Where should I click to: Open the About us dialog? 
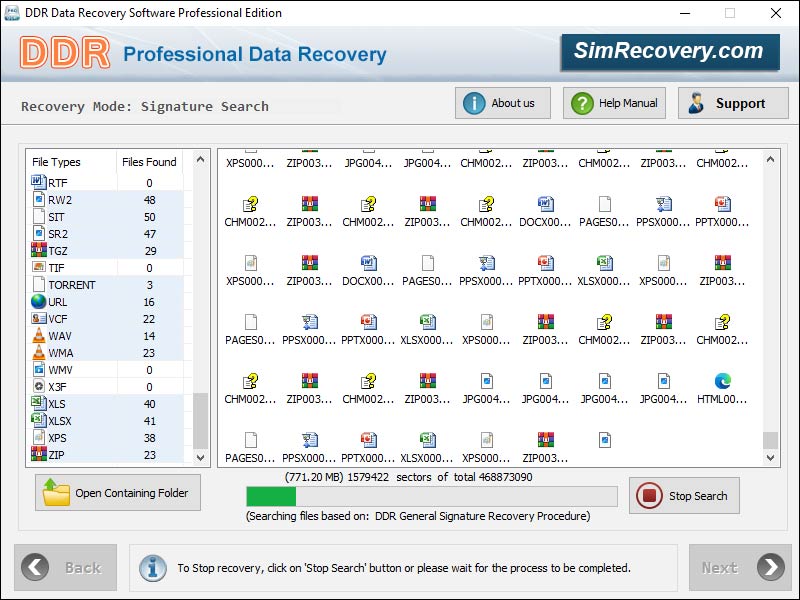(503, 103)
